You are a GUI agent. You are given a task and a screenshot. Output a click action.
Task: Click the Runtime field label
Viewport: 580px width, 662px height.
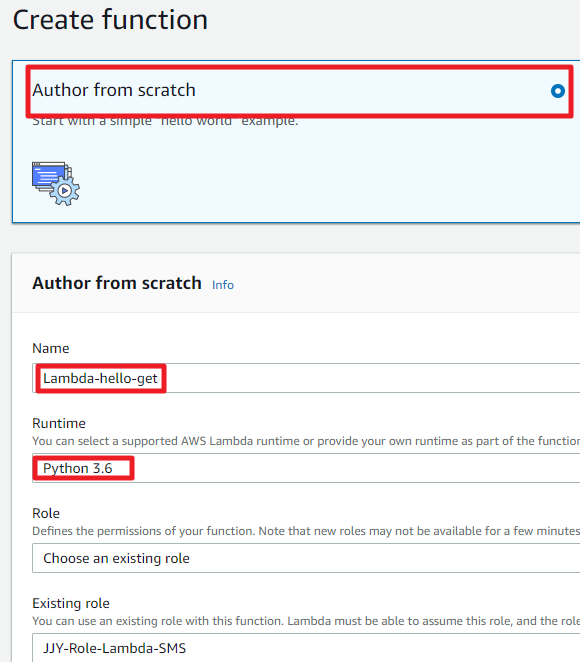click(59, 423)
